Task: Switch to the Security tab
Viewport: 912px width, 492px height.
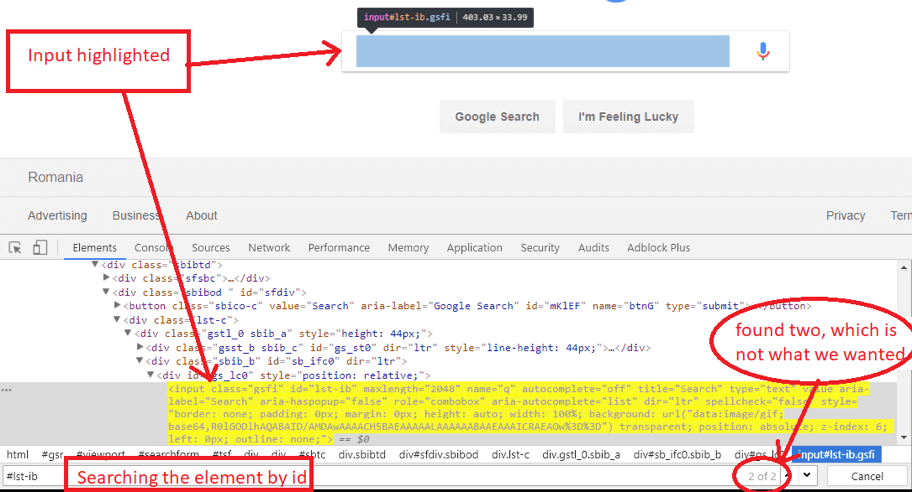Action: [540, 248]
